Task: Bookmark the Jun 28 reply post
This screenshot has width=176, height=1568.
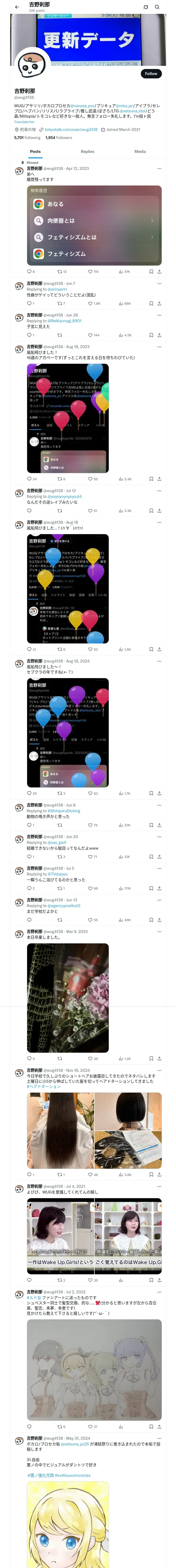Action: (x=151, y=335)
